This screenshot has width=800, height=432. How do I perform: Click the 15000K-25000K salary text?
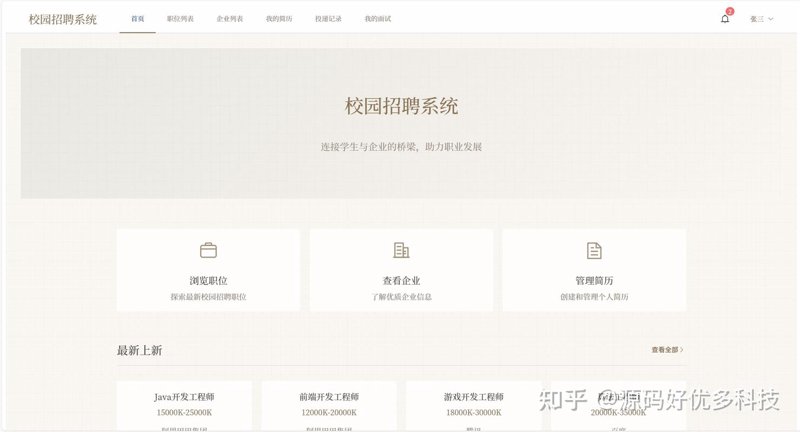pos(184,413)
